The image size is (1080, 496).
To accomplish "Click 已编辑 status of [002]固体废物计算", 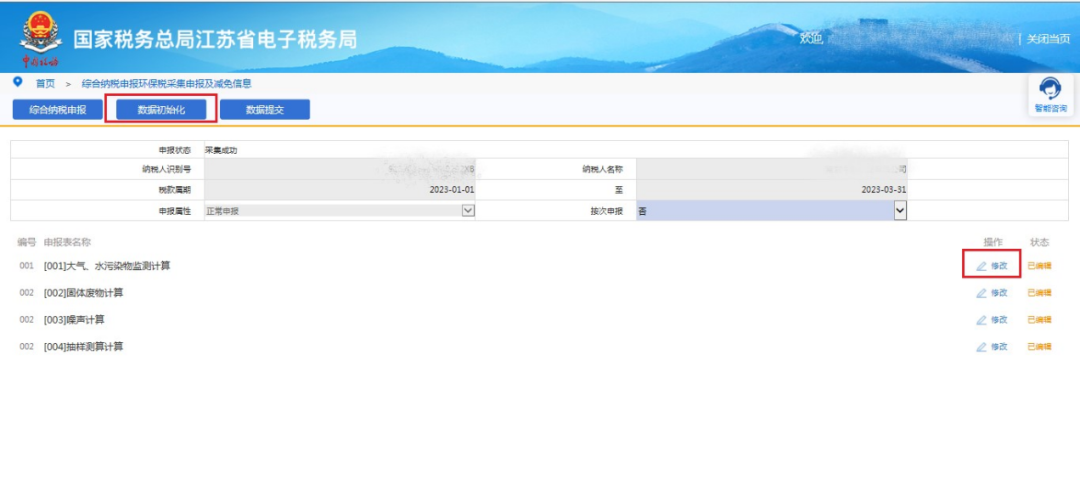I will pyautogui.click(x=1039, y=293).
